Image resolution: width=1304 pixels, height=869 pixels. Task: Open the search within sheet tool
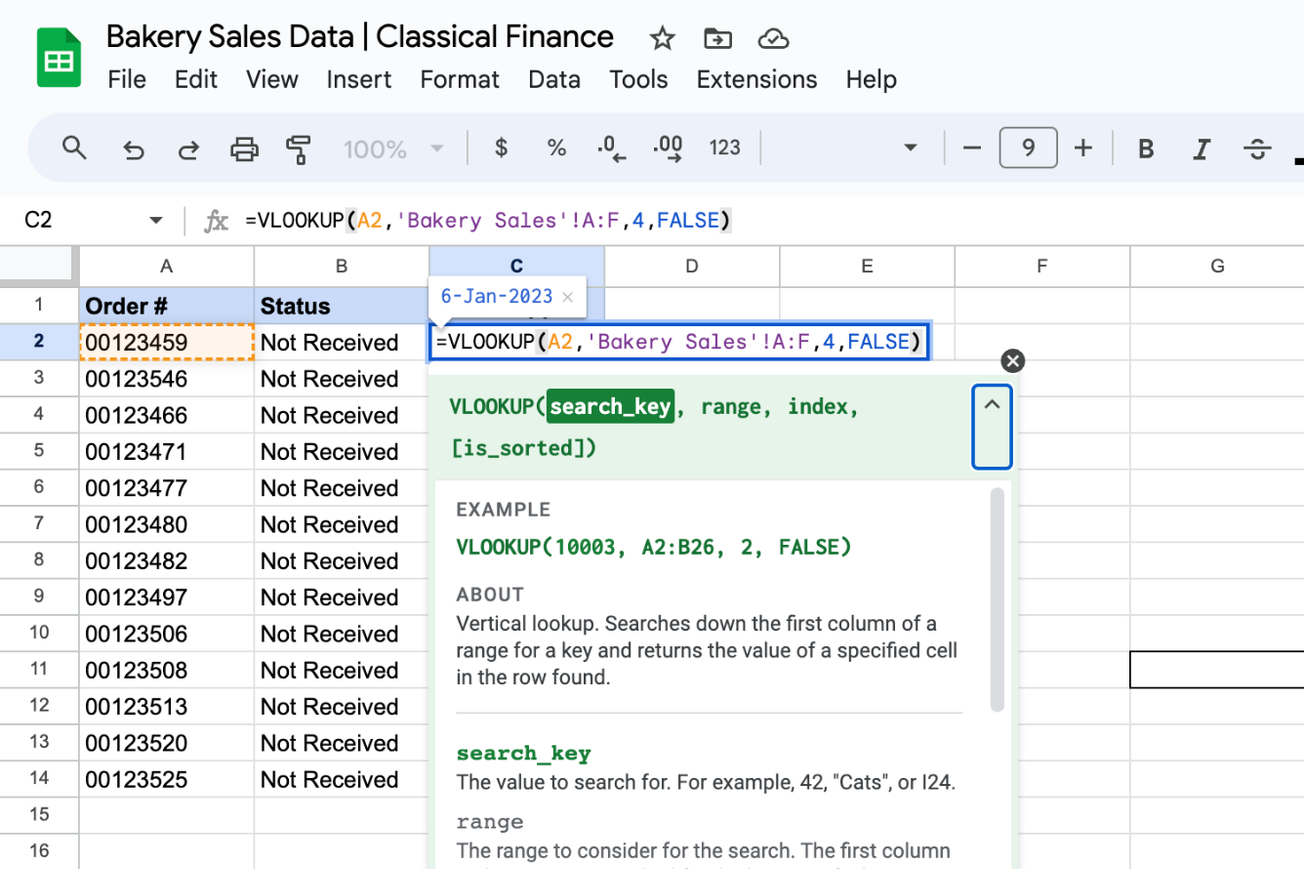74,147
